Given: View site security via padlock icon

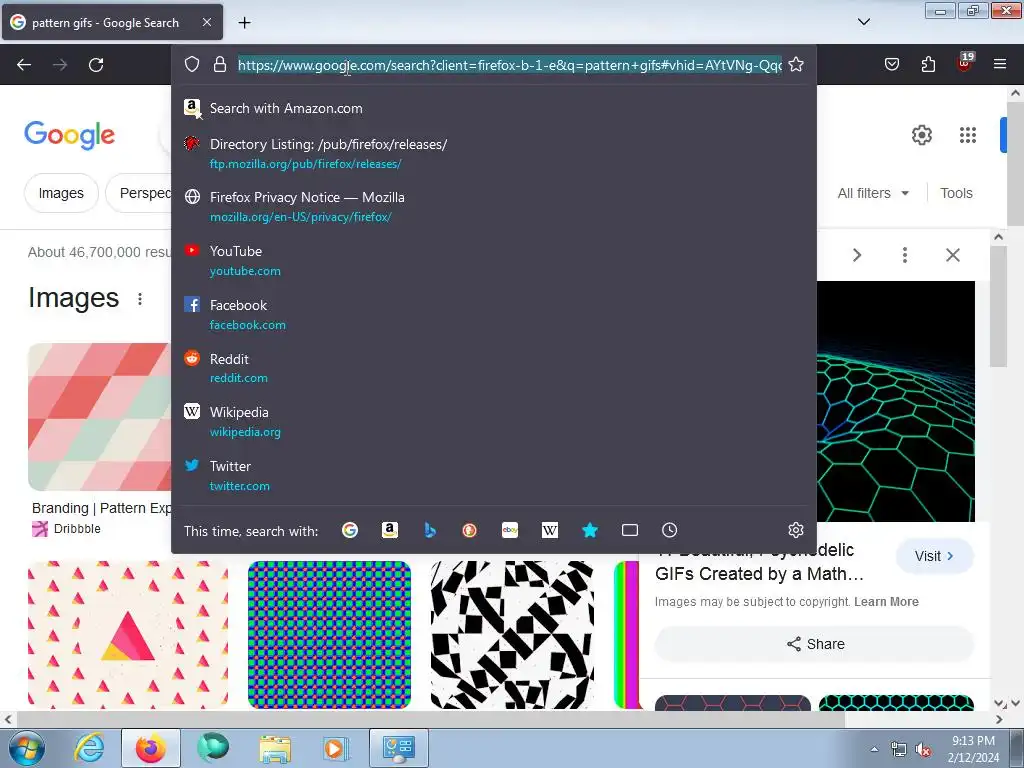Looking at the screenshot, I should coord(220,65).
